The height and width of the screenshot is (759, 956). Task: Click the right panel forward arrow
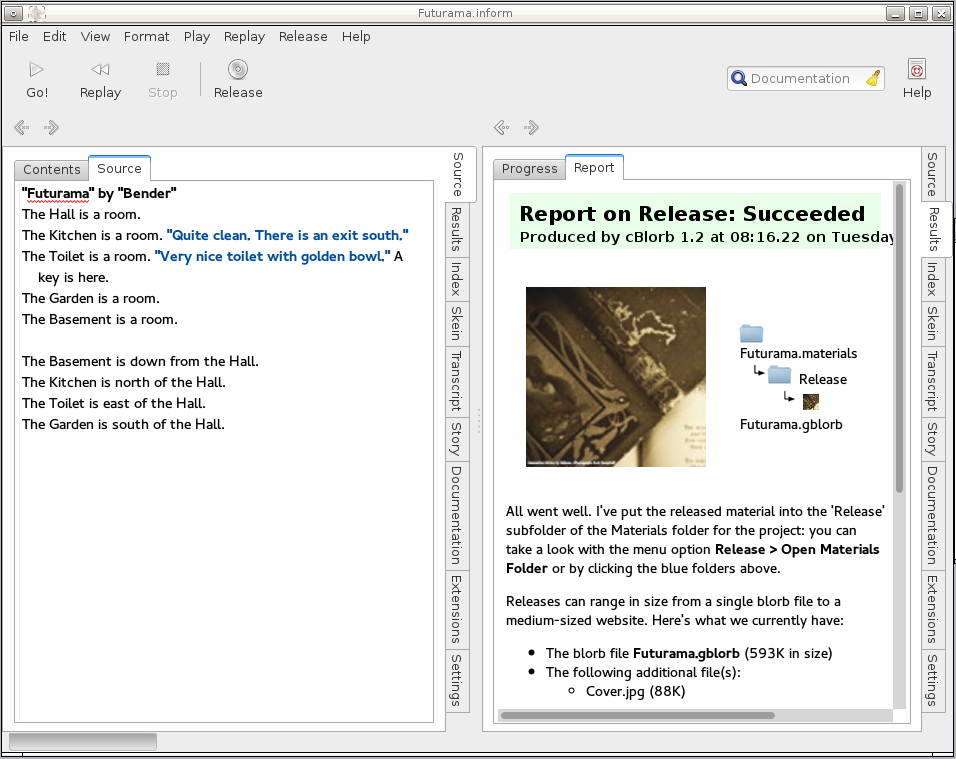532,127
